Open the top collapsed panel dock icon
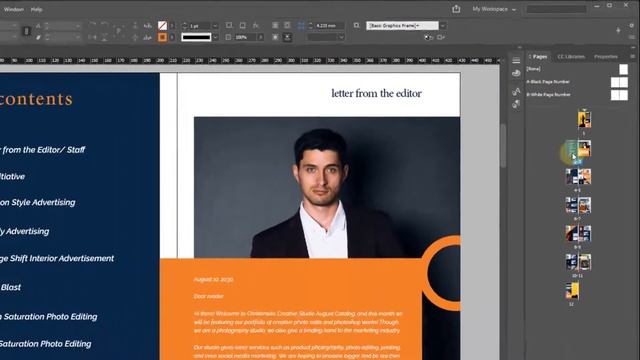The height and width of the screenshot is (360, 640). point(516,60)
